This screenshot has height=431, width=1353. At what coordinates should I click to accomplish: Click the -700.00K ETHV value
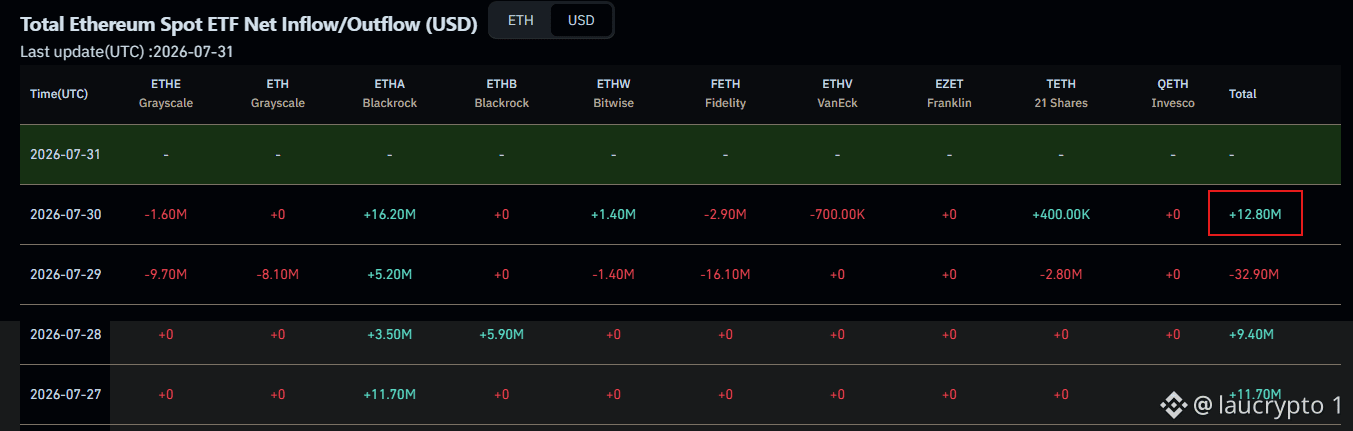[x=837, y=214]
